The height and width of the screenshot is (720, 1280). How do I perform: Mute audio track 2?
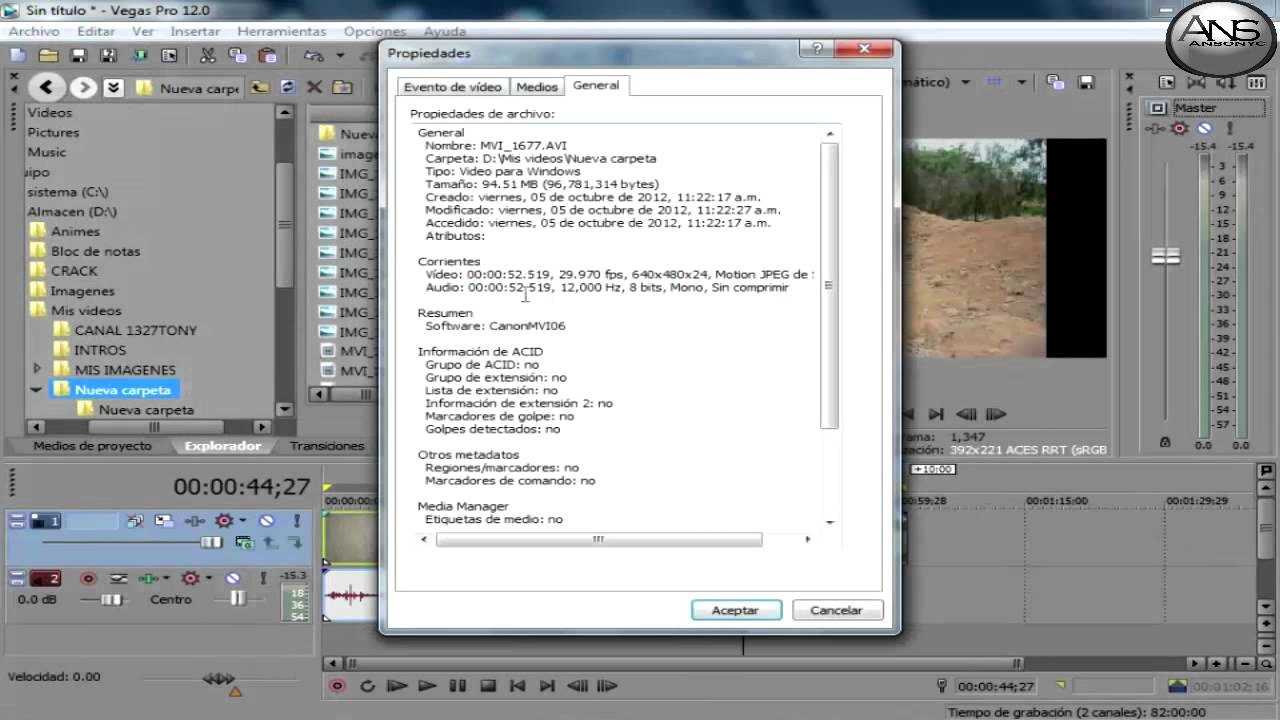233,578
